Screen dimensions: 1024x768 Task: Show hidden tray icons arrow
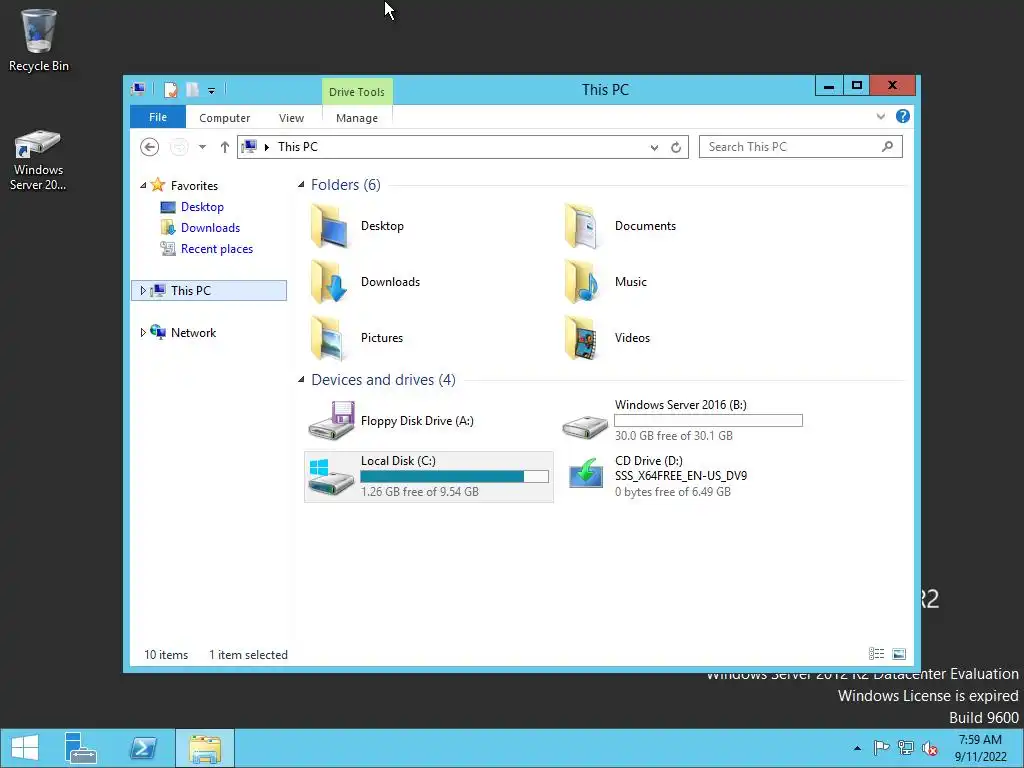point(857,748)
